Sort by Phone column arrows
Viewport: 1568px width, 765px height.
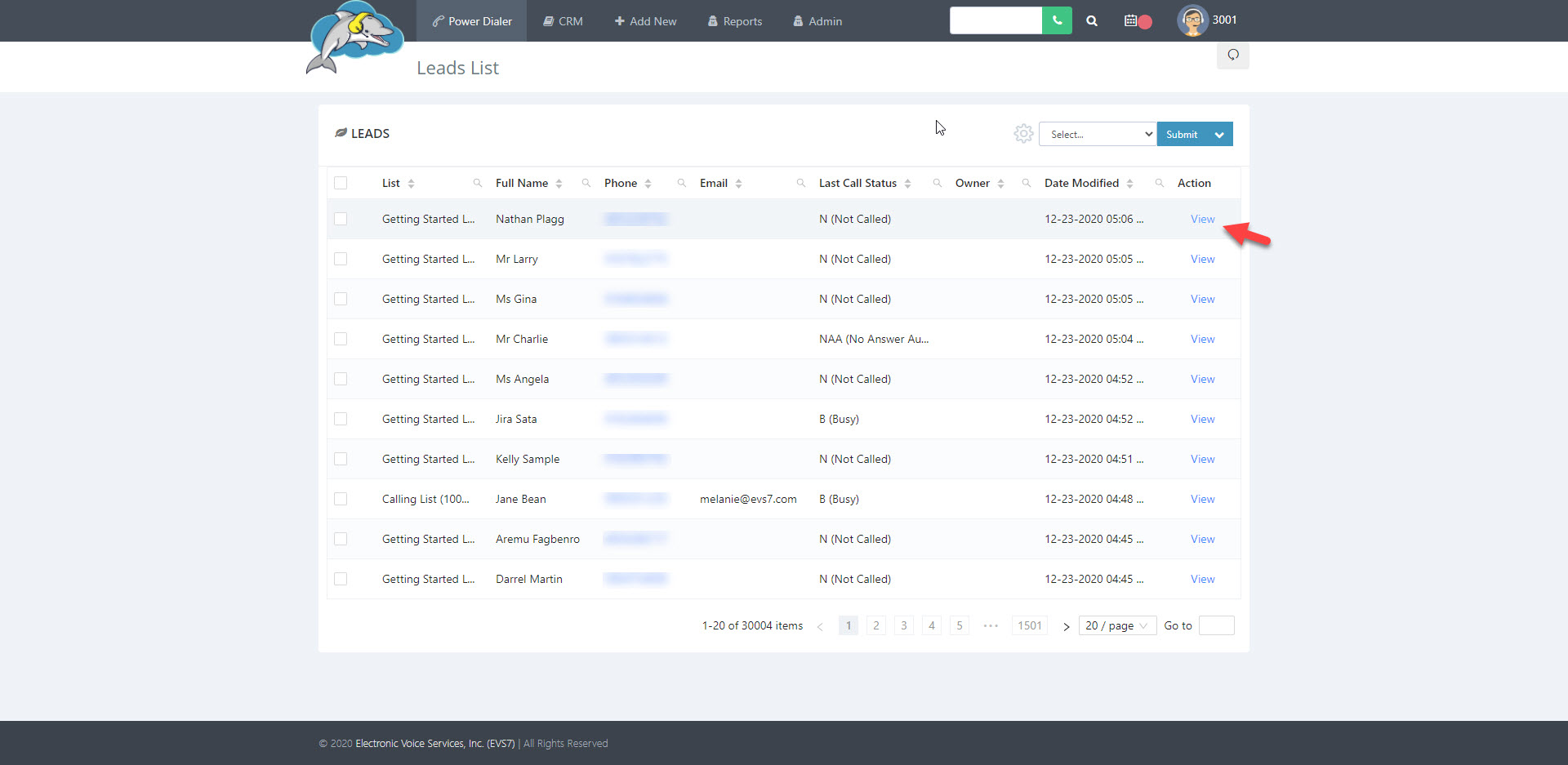click(x=648, y=184)
